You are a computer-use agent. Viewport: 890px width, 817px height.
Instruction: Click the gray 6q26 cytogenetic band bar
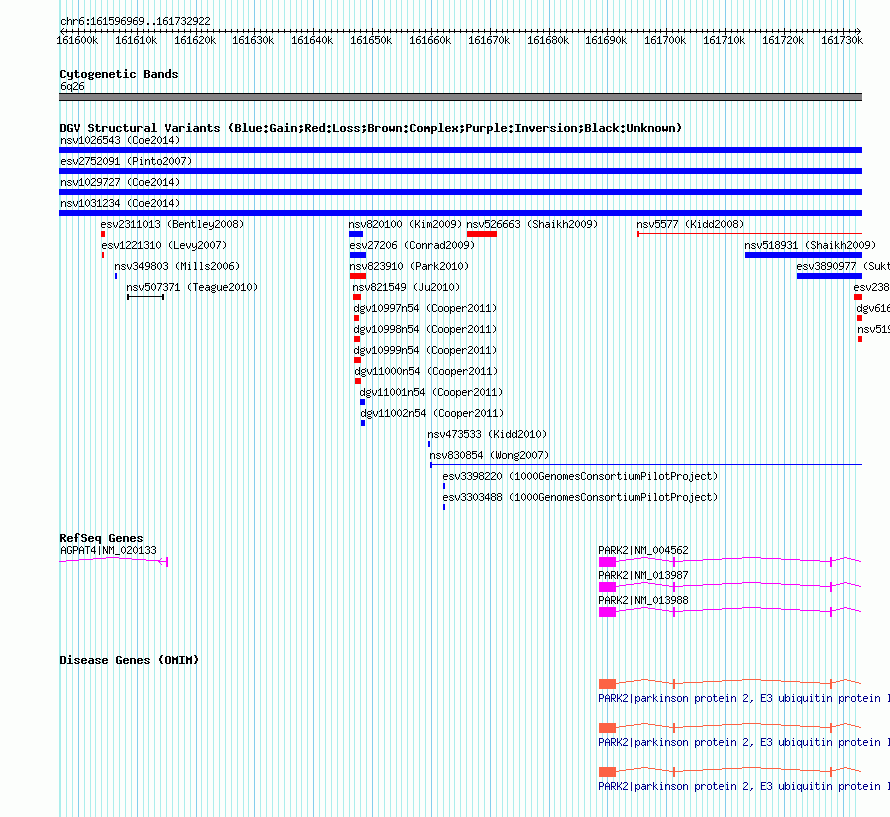click(x=460, y=97)
